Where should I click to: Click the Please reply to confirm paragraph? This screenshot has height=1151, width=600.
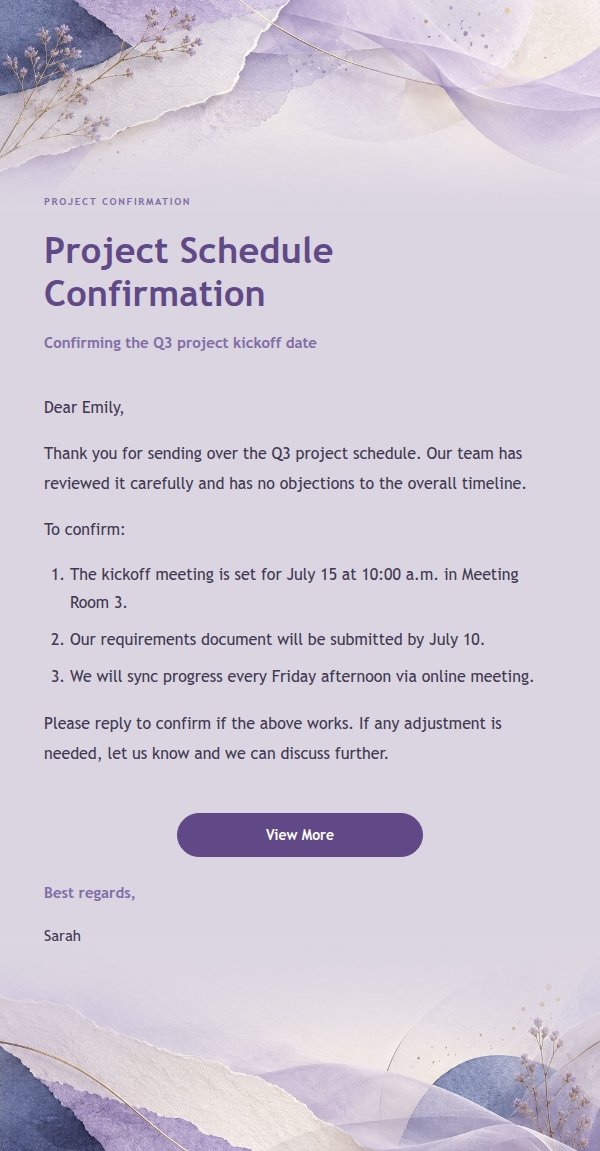tap(272, 738)
